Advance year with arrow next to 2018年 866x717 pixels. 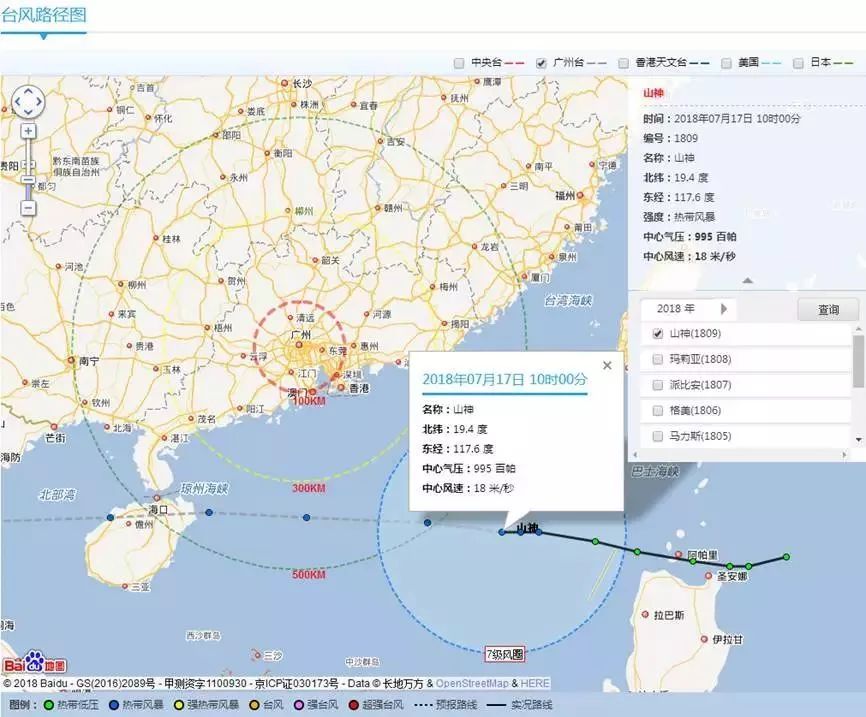724,309
